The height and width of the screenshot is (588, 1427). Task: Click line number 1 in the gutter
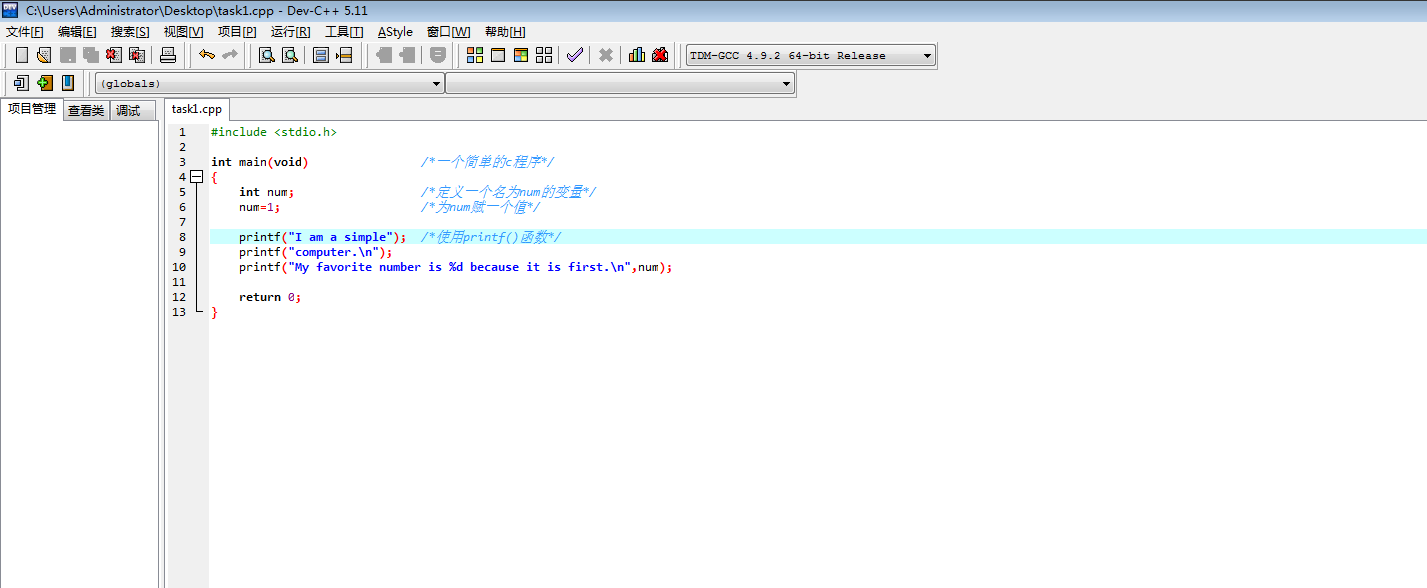click(x=182, y=132)
